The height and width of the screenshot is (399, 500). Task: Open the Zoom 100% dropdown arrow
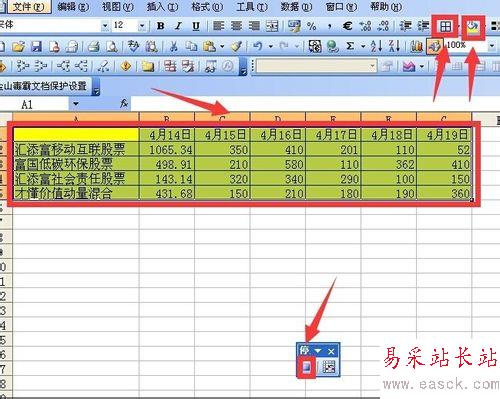pyautogui.click(x=492, y=46)
